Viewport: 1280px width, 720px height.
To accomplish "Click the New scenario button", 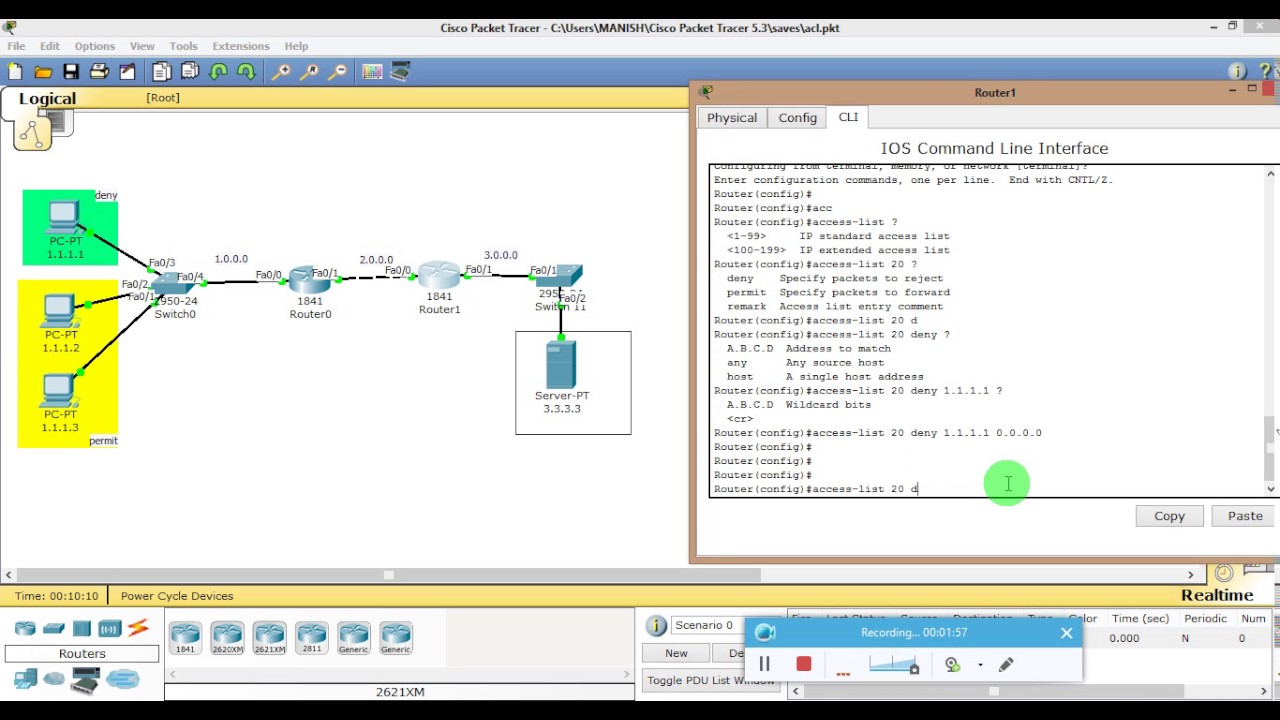I will tap(676, 653).
